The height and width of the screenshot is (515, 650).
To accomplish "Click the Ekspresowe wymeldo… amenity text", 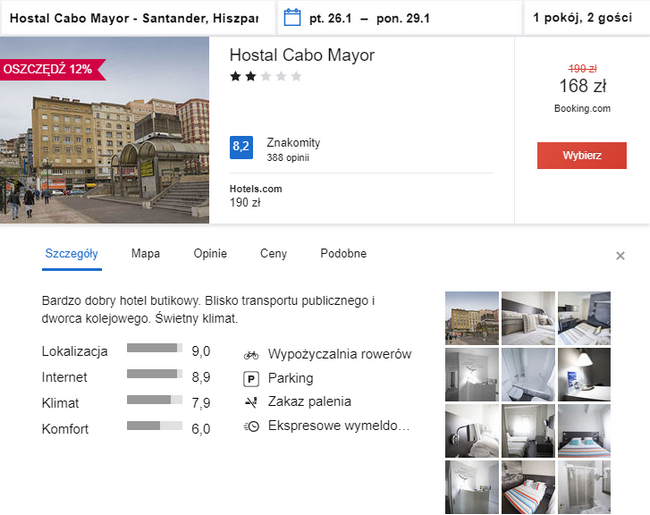I will [x=339, y=426].
